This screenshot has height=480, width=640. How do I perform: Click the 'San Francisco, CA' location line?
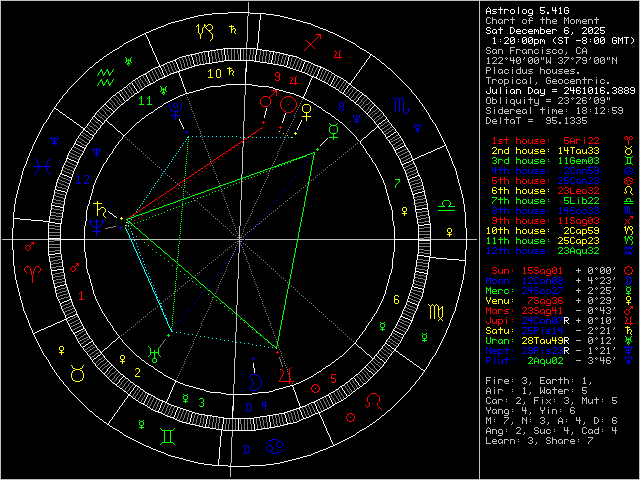click(536, 51)
